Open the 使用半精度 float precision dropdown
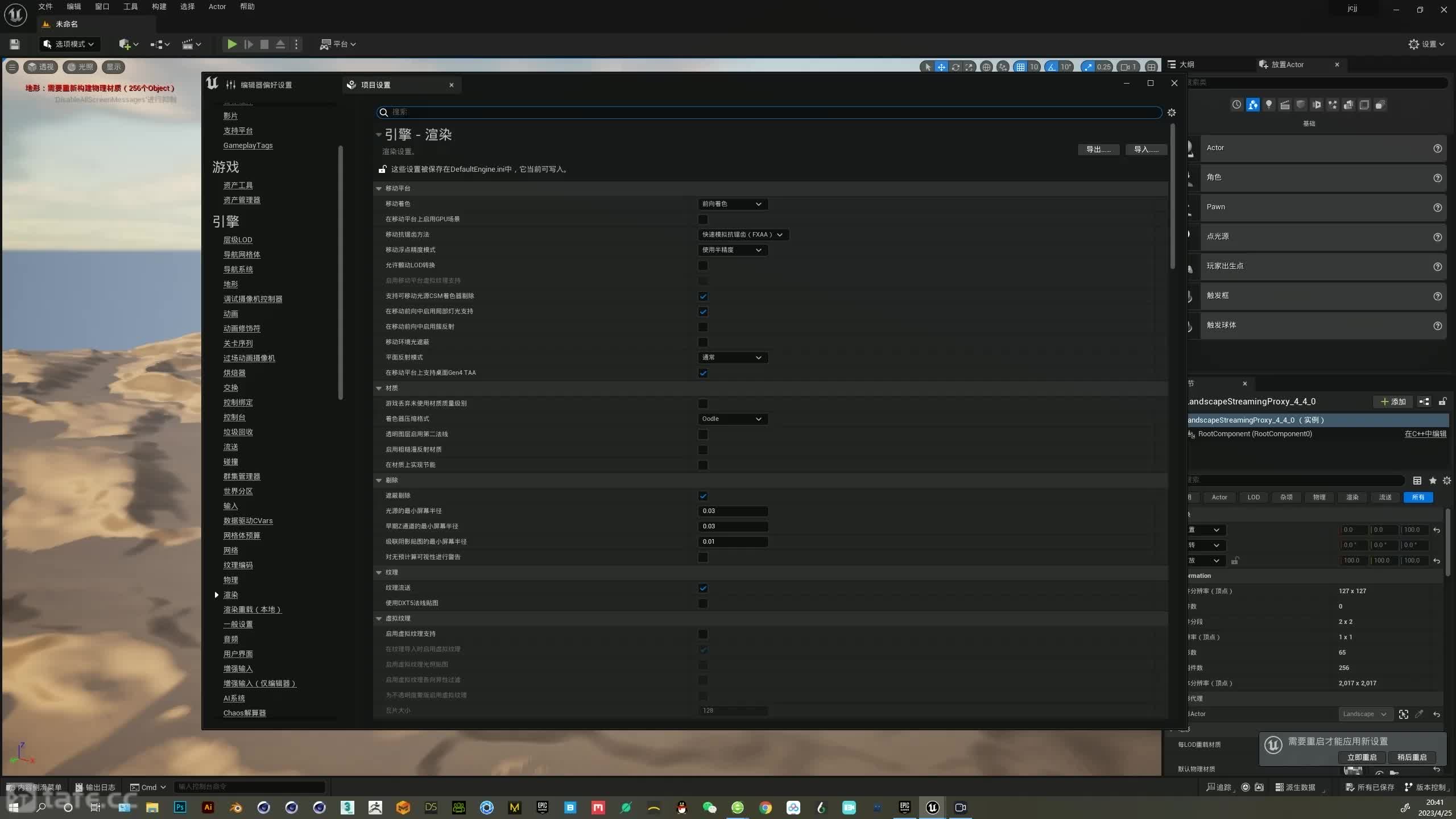The width and height of the screenshot is (1456, 819). point(733,250)
